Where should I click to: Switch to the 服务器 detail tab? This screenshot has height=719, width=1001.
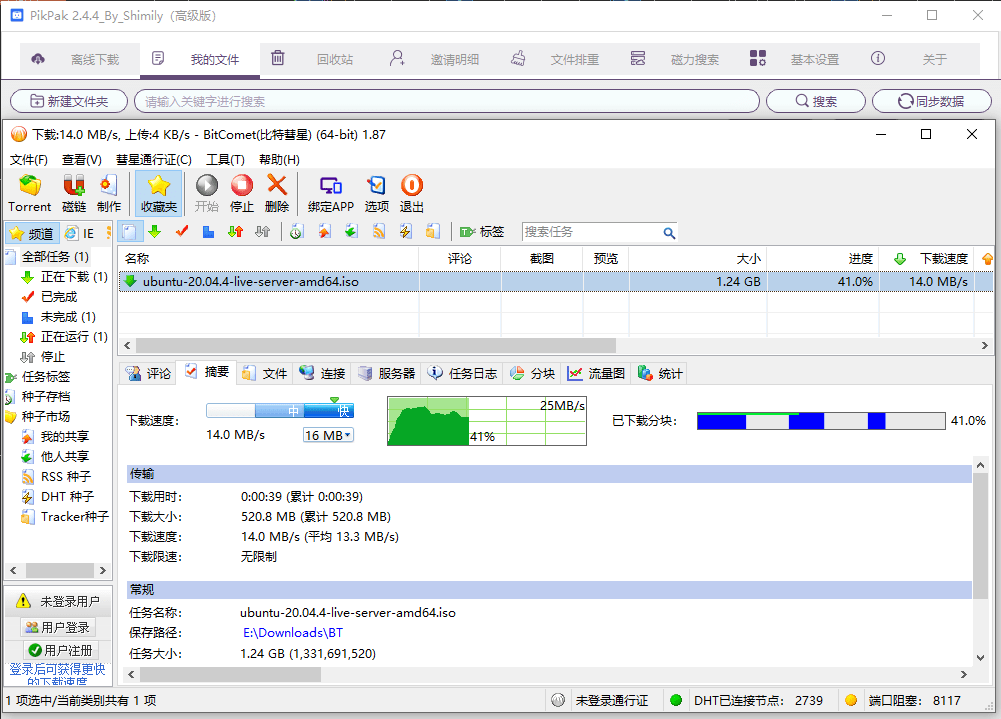click(x=387, y=374)
